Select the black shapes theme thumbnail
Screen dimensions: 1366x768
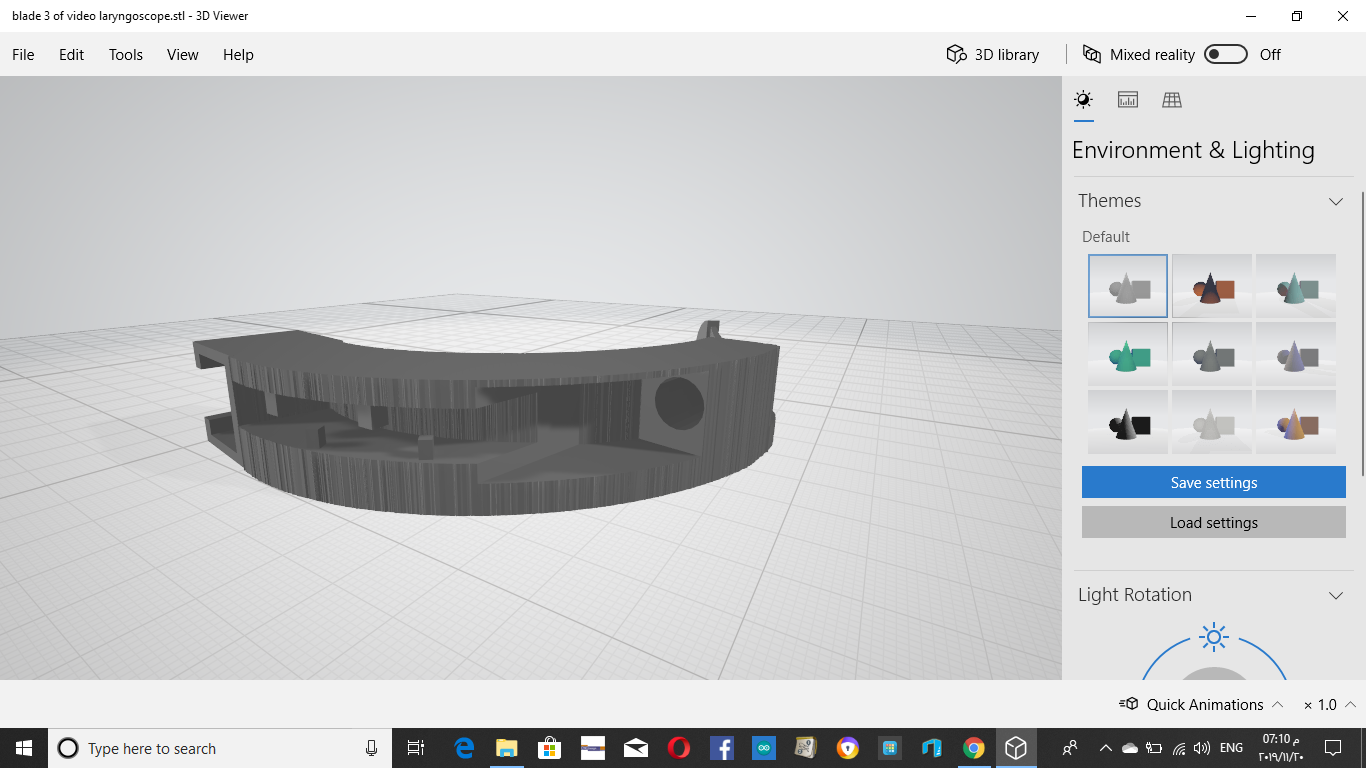point(1128,422)
